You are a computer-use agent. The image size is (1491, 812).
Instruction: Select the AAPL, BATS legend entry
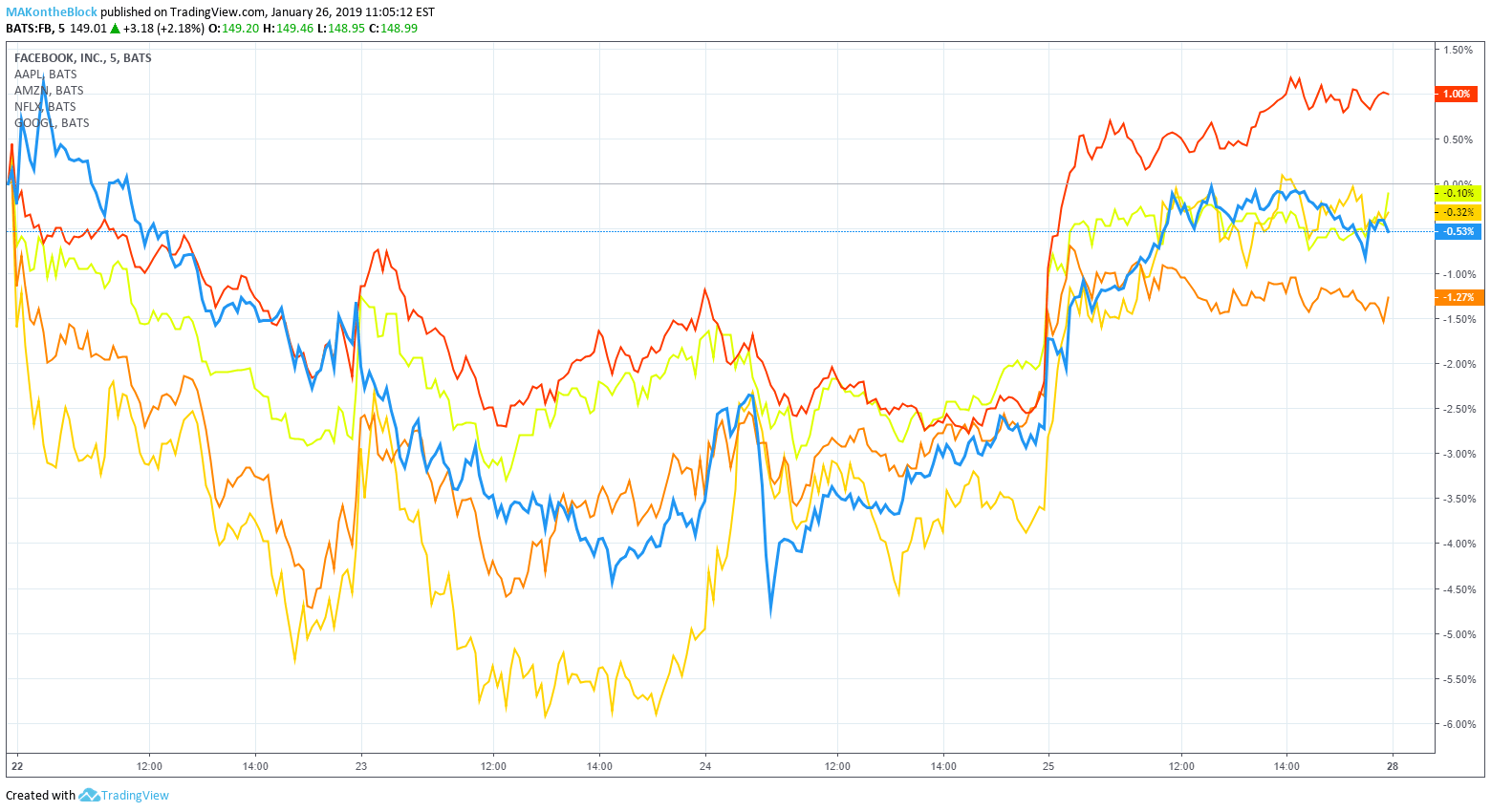coord(45,74)
